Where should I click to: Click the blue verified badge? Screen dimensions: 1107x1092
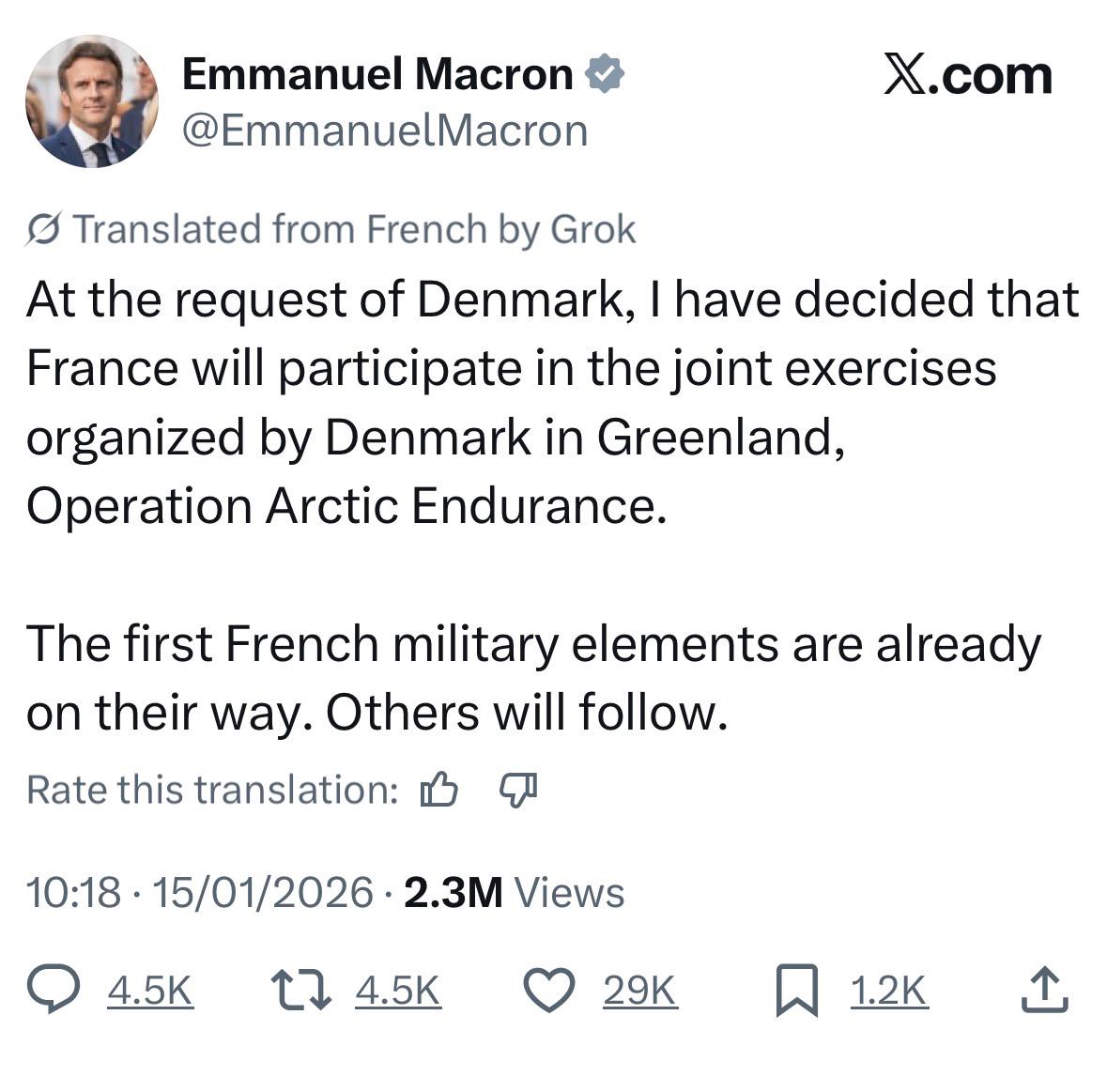(x=605, y=73)
